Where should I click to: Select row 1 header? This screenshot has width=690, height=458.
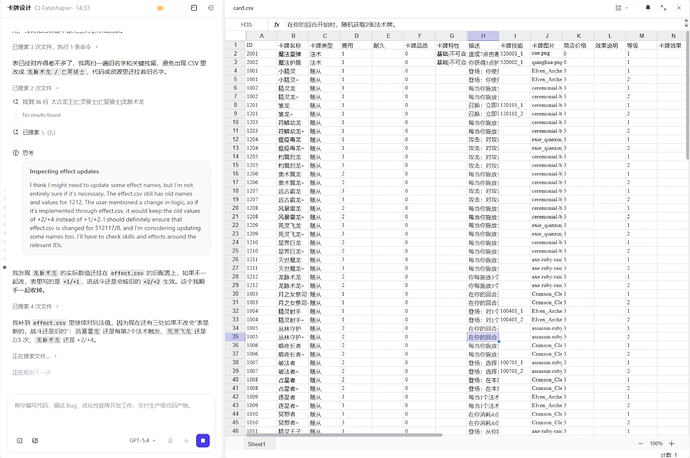pos(235,45)
